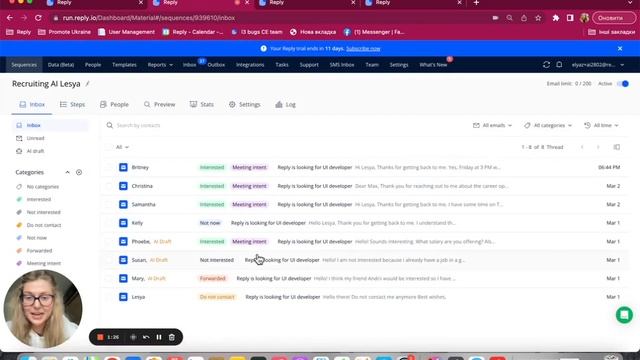Screen dimensions: 640x360
Task: Click the sync refresh icon in Reply navbar
Action: point(546,64)
